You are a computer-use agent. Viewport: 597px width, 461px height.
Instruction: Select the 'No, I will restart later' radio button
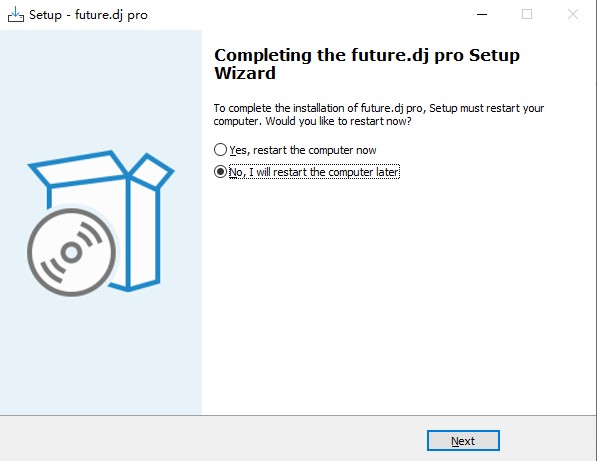pos(220,172)
